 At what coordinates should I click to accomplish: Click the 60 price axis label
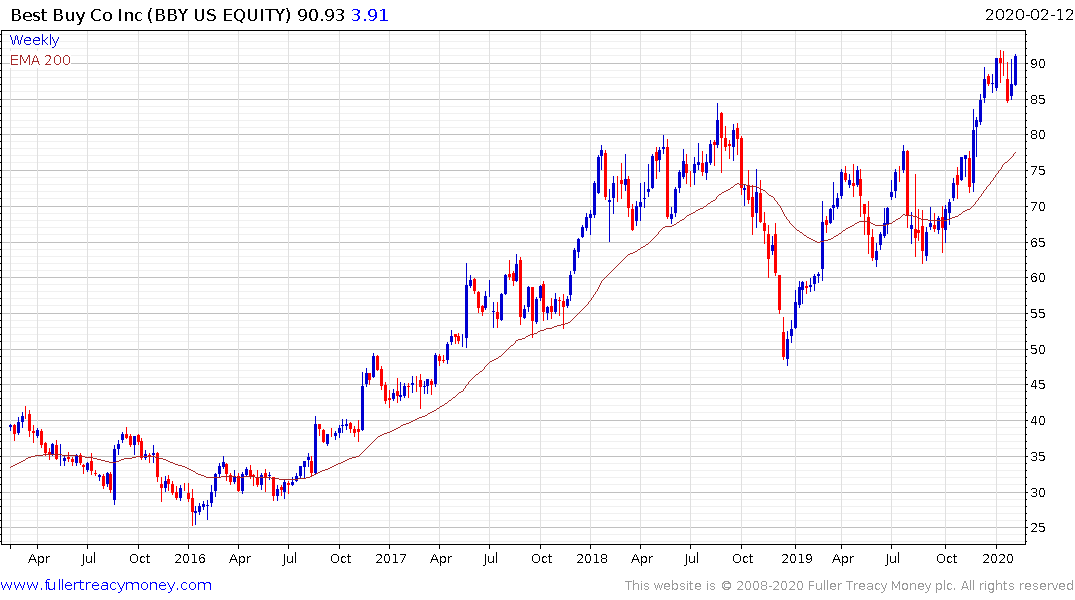click(x=1038, y=278)
